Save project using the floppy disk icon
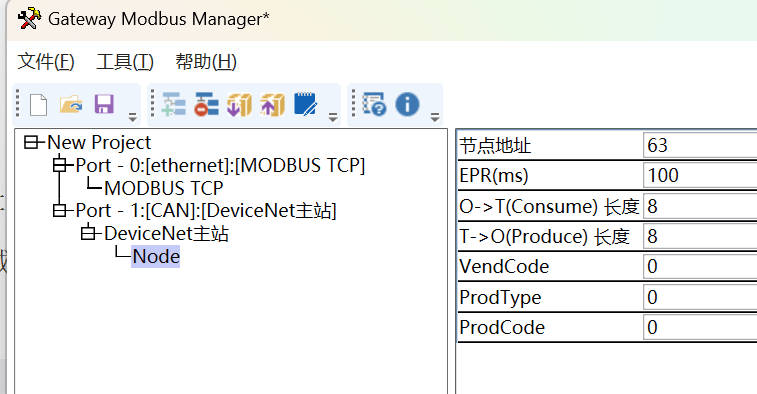The height and width of the screenshot is (394, 757). [104, 104]
